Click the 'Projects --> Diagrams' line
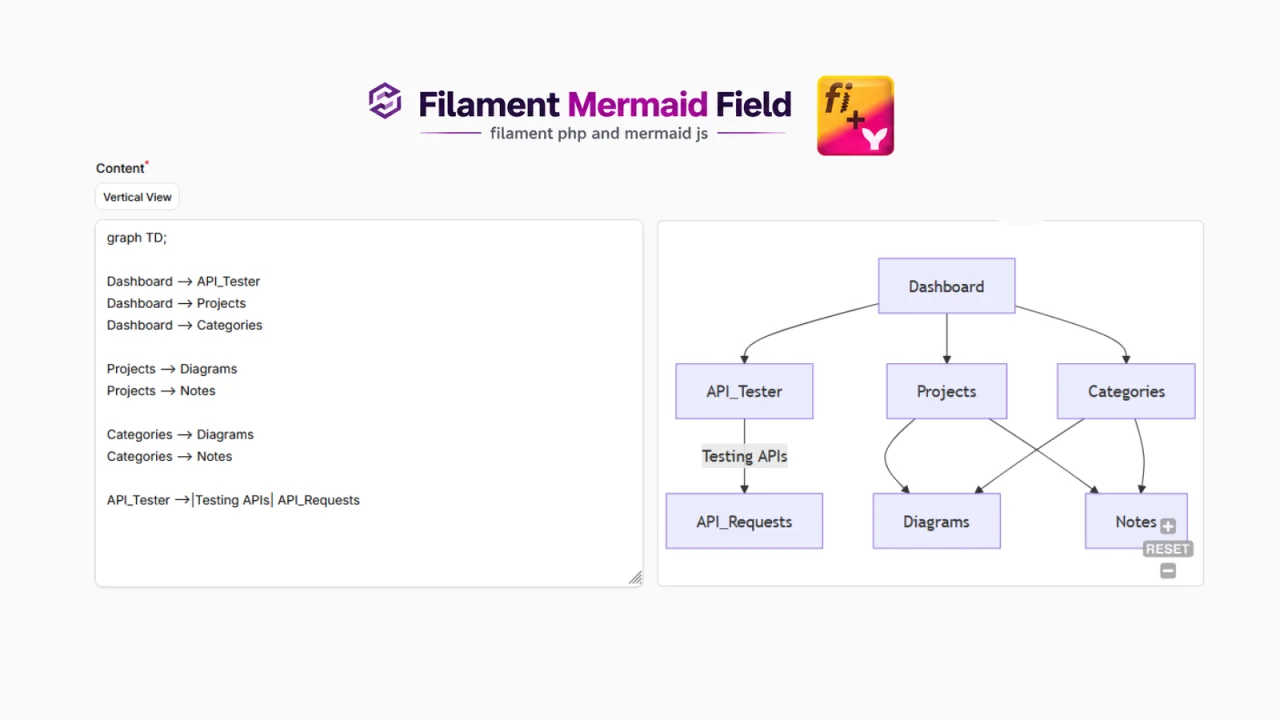 tap(172, 369)
